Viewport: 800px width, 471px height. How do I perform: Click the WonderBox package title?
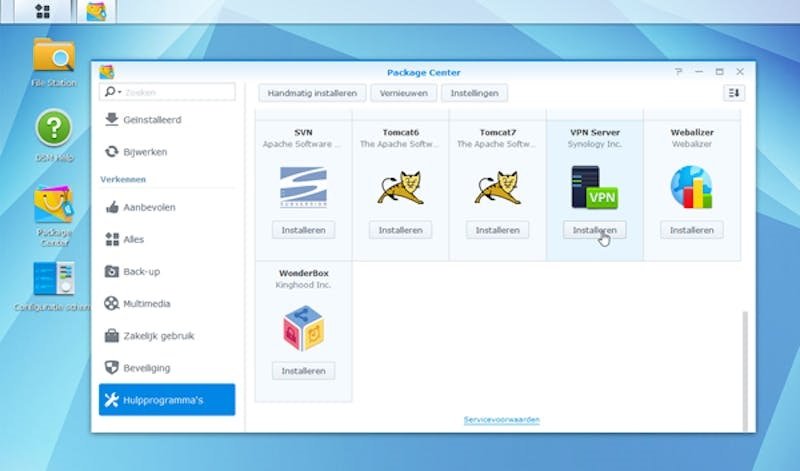[304, 273]
